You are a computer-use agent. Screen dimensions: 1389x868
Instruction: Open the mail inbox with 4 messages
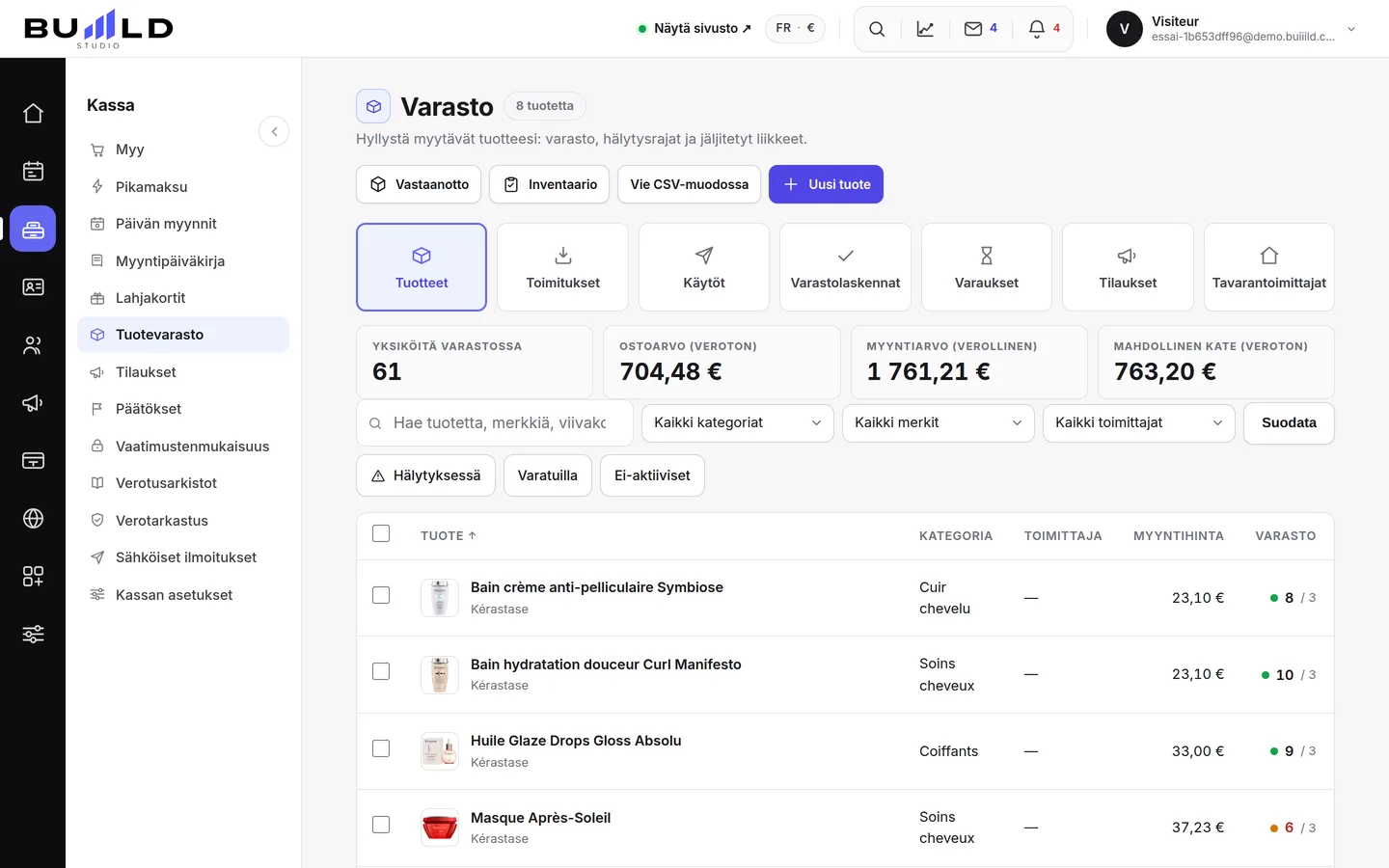(981, 29)
